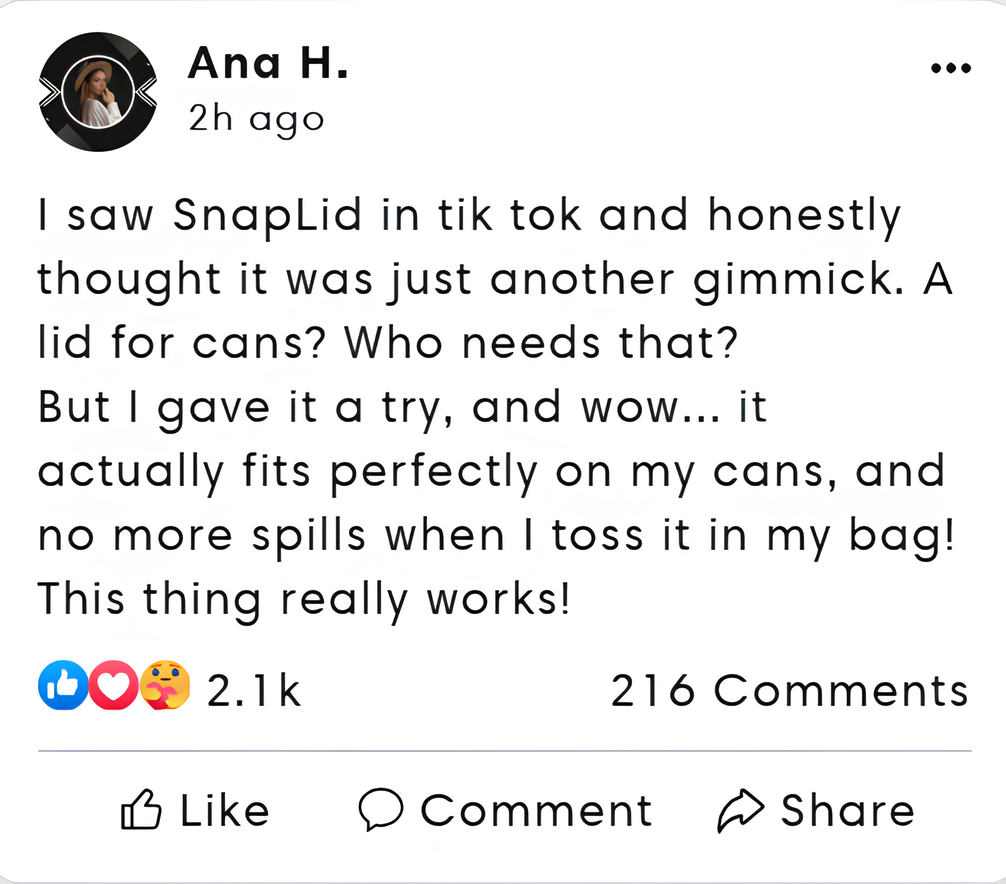This screenshot has height=884, width=1006.
Task: Click the blue thumbs-up reaction icon
Action: (x=62, y=687)
